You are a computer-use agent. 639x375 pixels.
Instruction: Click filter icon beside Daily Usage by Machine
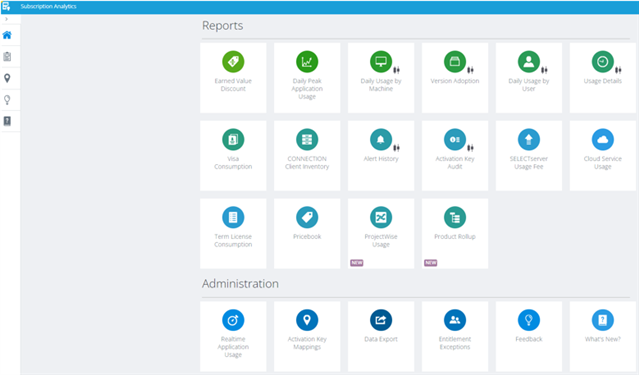click(x=396, y=70)
